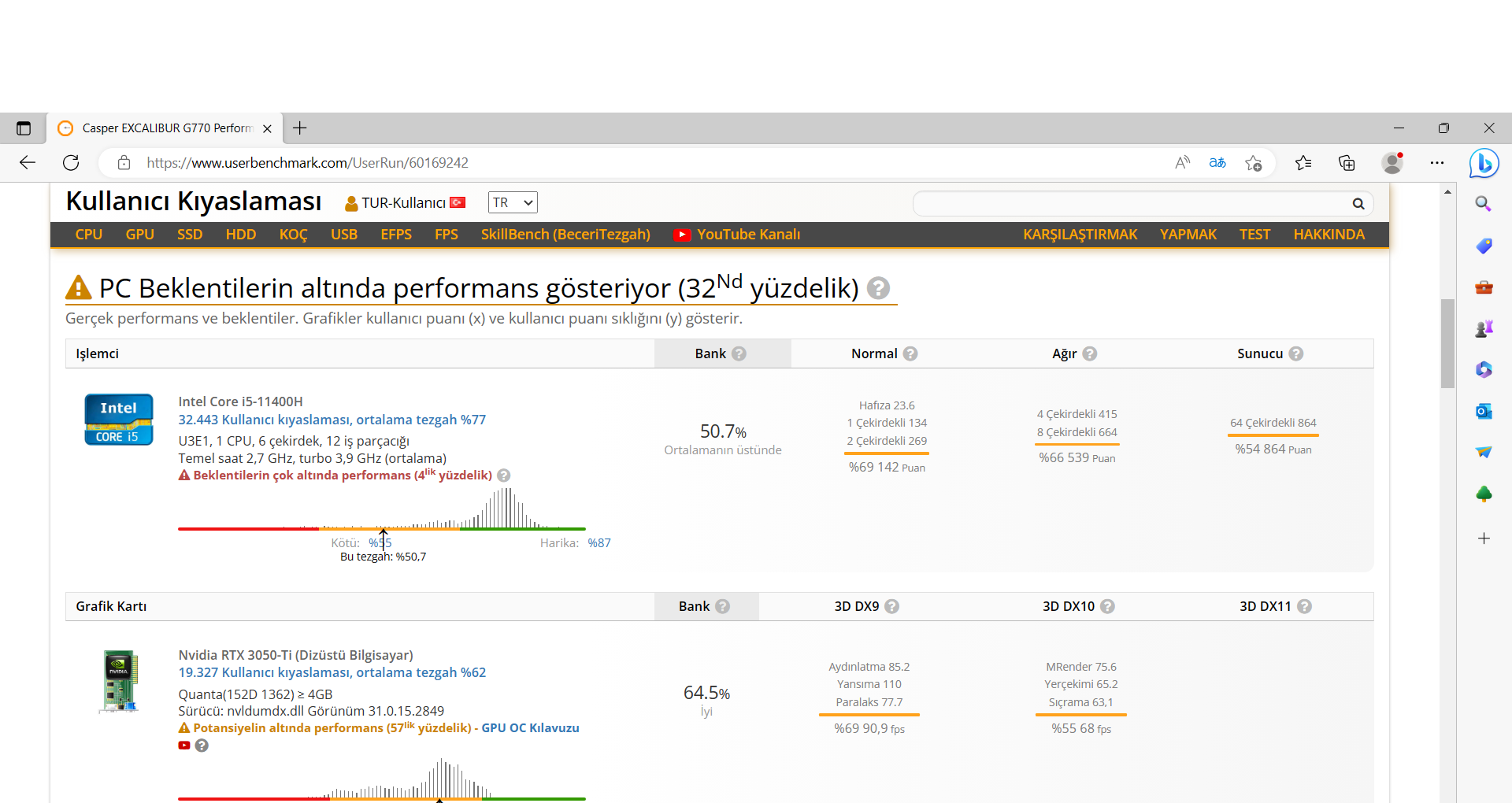Click the Kullanıcı Kıyaslaması site title
The image size is (1512, 803).
click(194, 202)
